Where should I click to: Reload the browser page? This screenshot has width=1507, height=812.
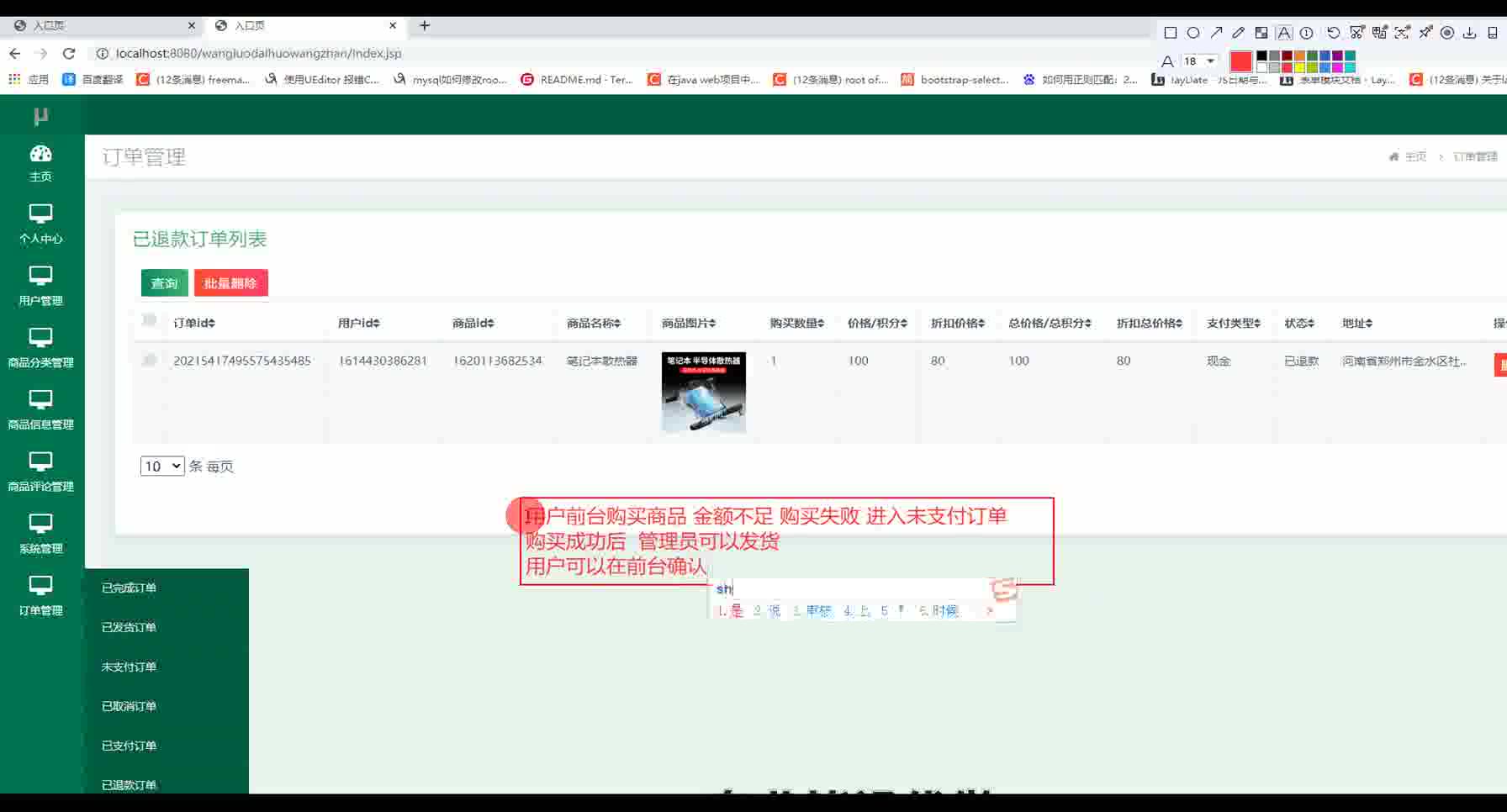pos(69,54)
